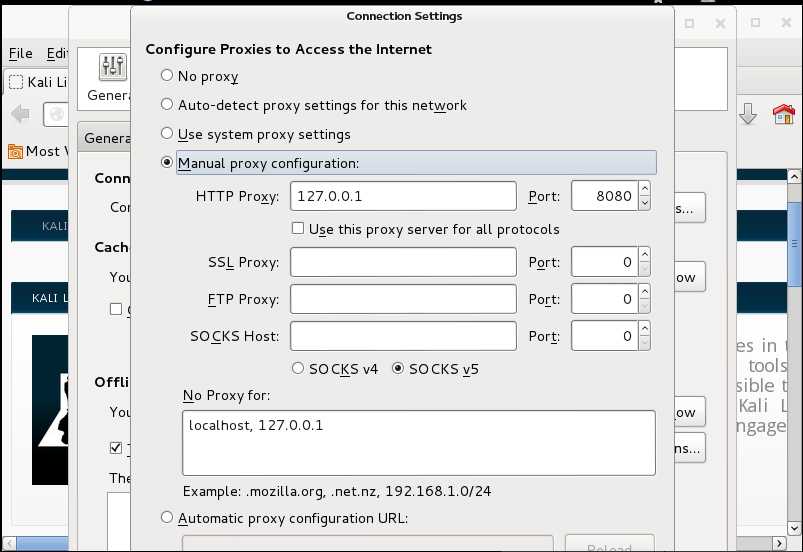Select Automatic proxy configuration URL option

click(167, 518)
